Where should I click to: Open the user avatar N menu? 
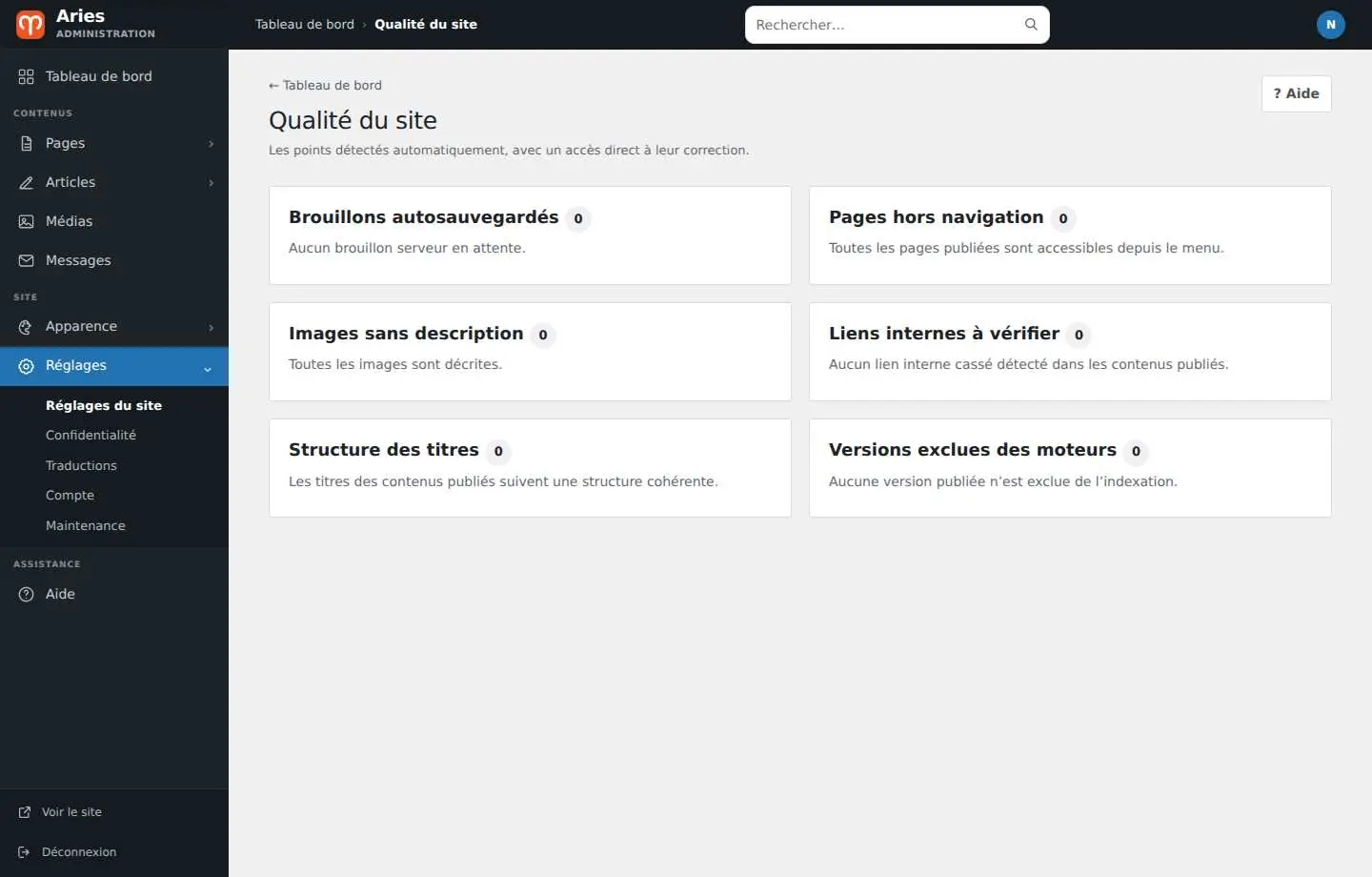[x=1331, y=25]
